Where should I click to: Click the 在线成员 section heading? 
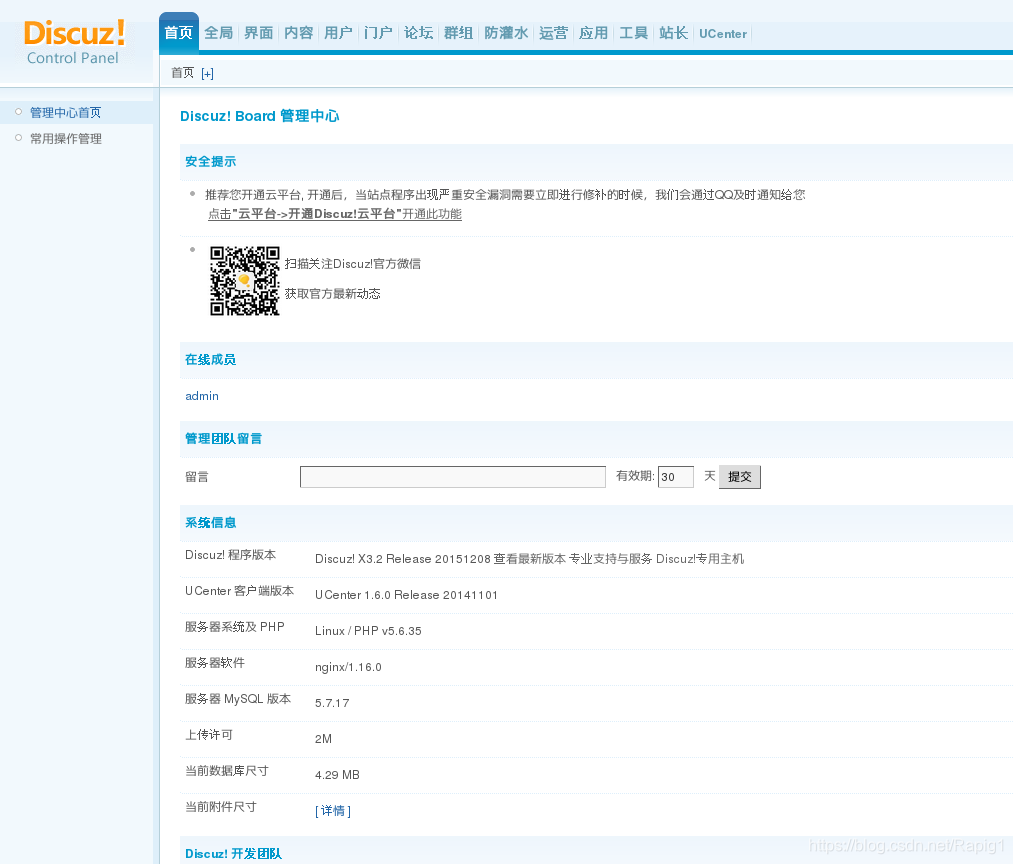click(x=211, y=360)
